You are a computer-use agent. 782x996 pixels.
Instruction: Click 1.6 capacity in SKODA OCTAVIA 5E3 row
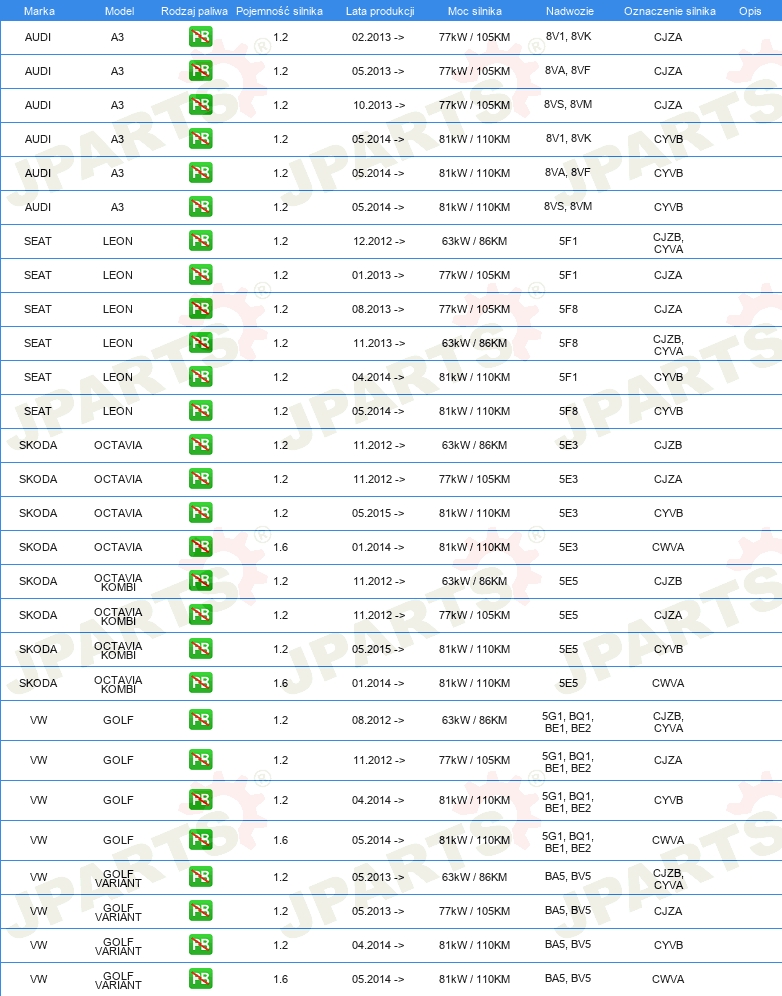(x=280, y=547)
